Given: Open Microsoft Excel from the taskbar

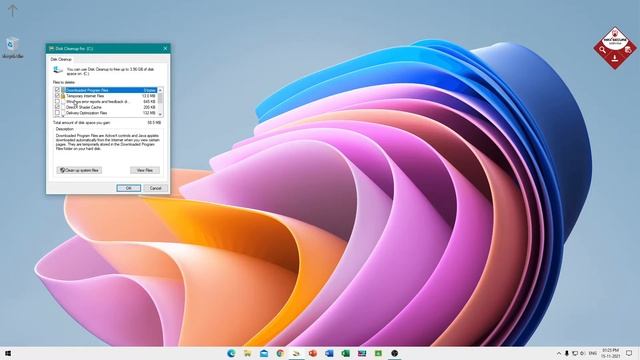Looking at the screenshot, I should click(x=346, y=353).
